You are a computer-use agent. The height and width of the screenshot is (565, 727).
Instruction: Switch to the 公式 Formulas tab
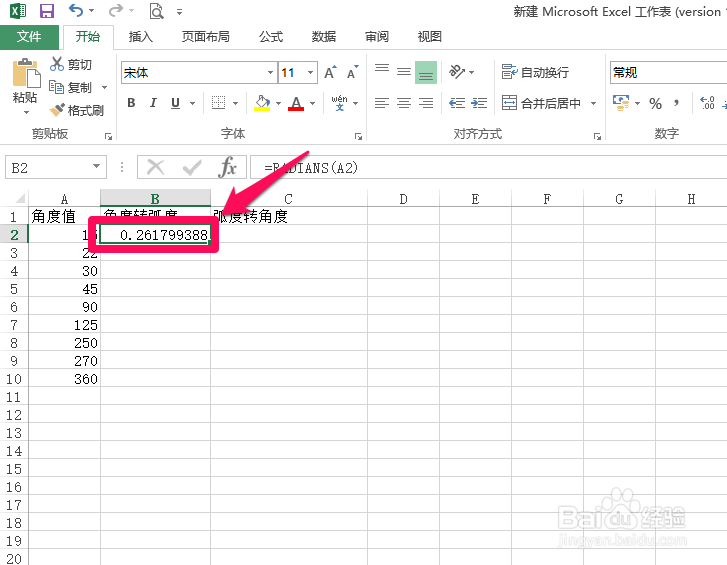point(271,37)
